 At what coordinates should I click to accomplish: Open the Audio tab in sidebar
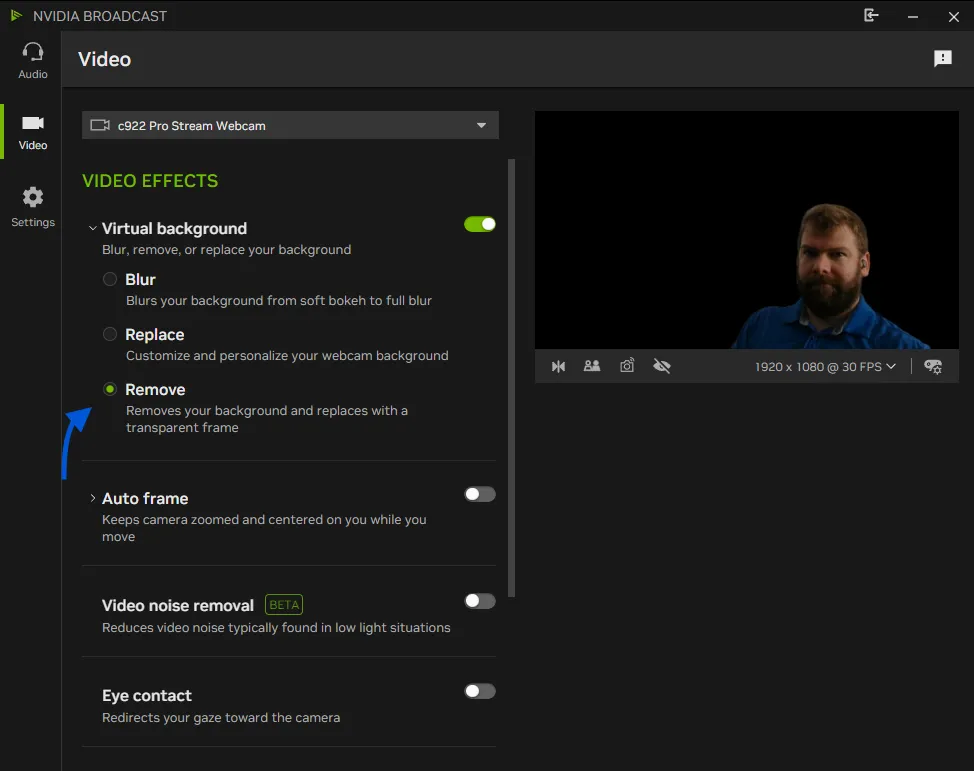click(x=33, y=60)
